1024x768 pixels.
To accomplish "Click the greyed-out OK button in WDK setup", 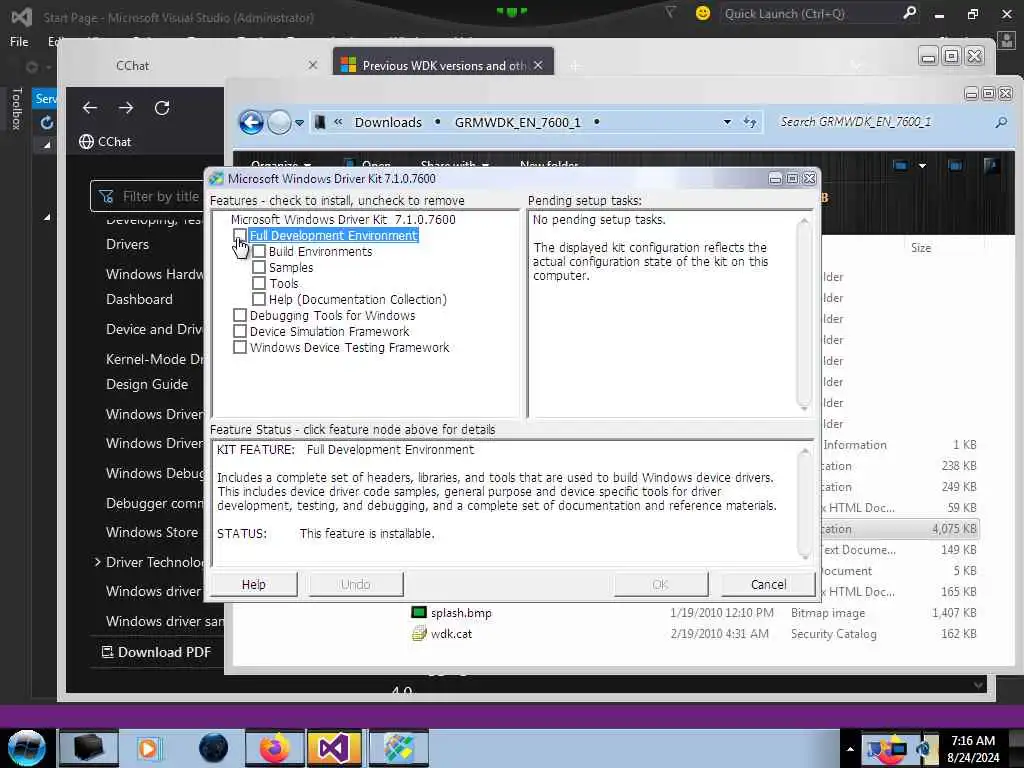I will [660, 584].
